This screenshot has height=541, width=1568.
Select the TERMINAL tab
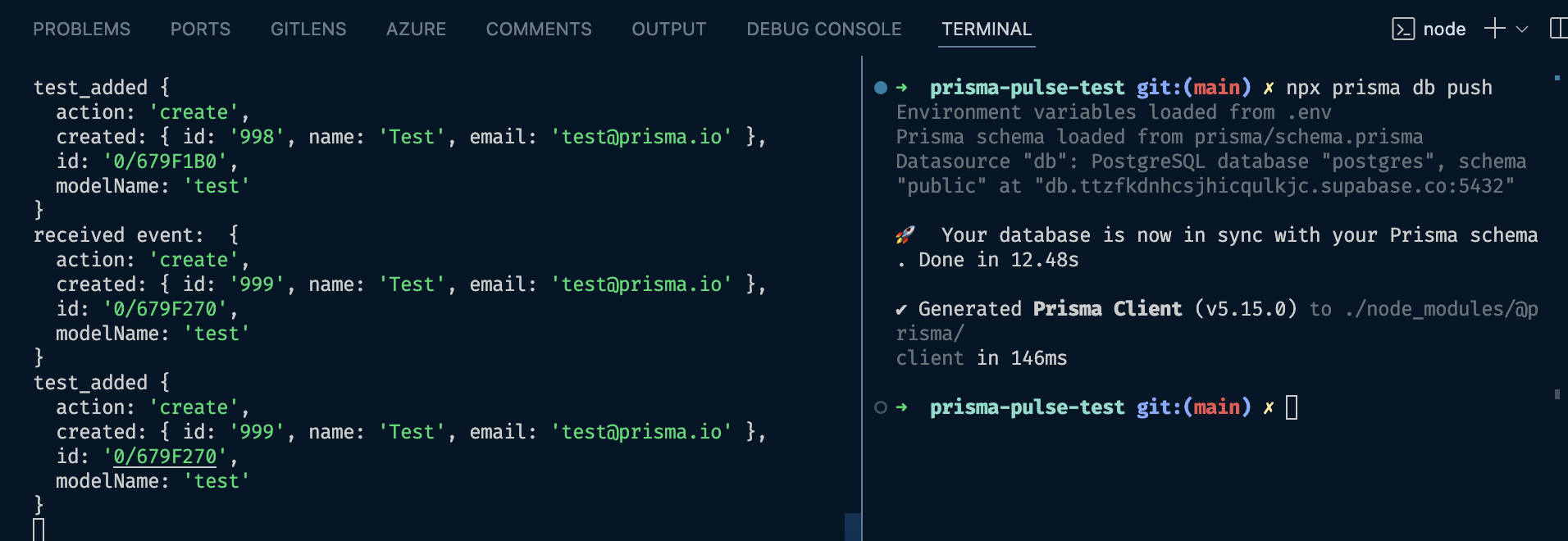tap(987, 30)
